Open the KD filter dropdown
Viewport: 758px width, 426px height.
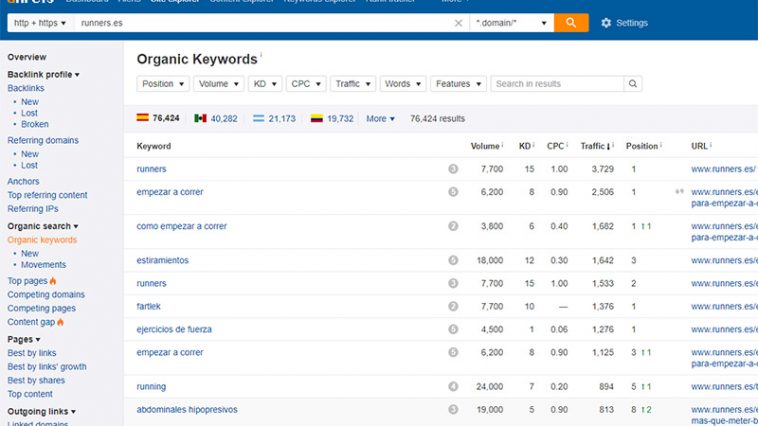pyautogui.click(x=265, y=84)
